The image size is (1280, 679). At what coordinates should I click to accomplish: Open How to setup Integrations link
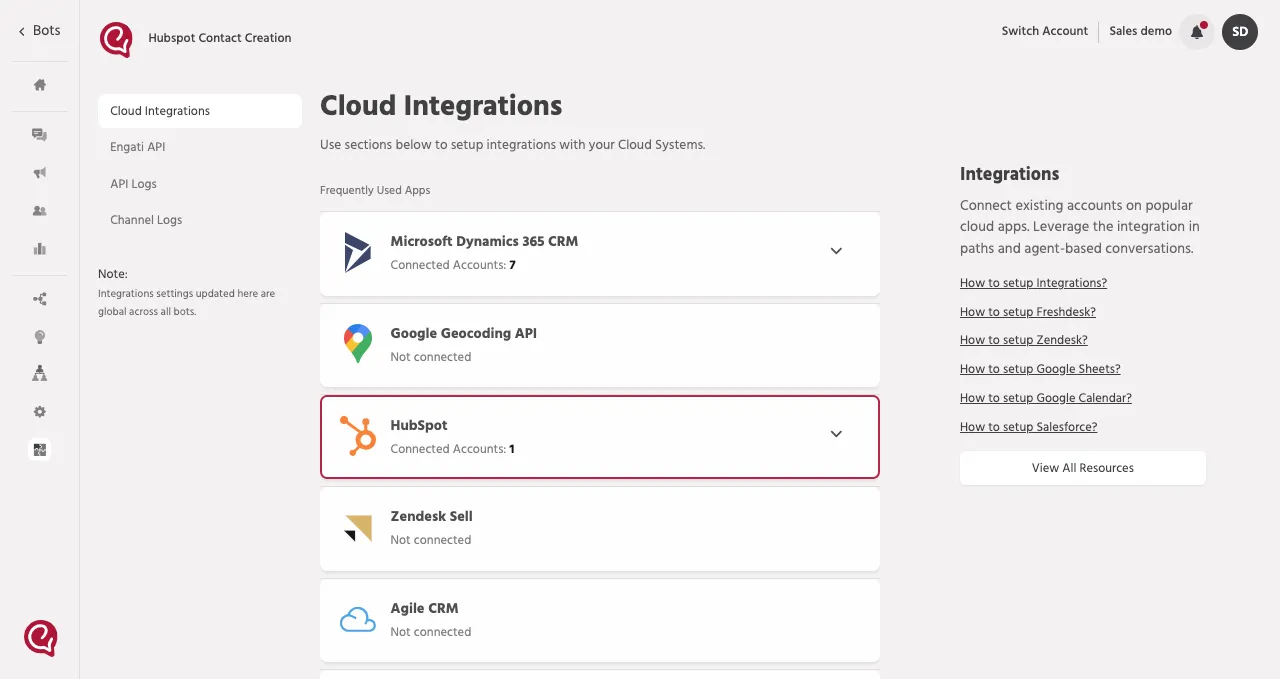(x=1033, y=283)
